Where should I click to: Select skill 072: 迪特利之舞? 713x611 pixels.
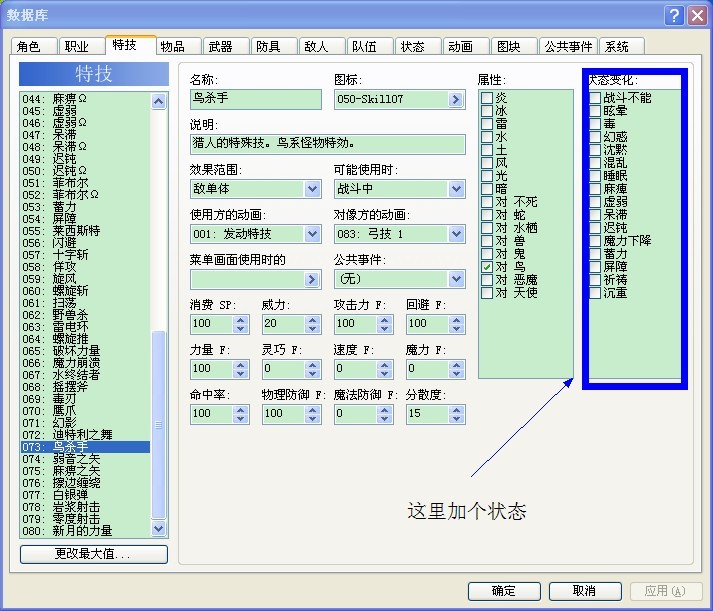pyautogui.click(x=85, y=435)
